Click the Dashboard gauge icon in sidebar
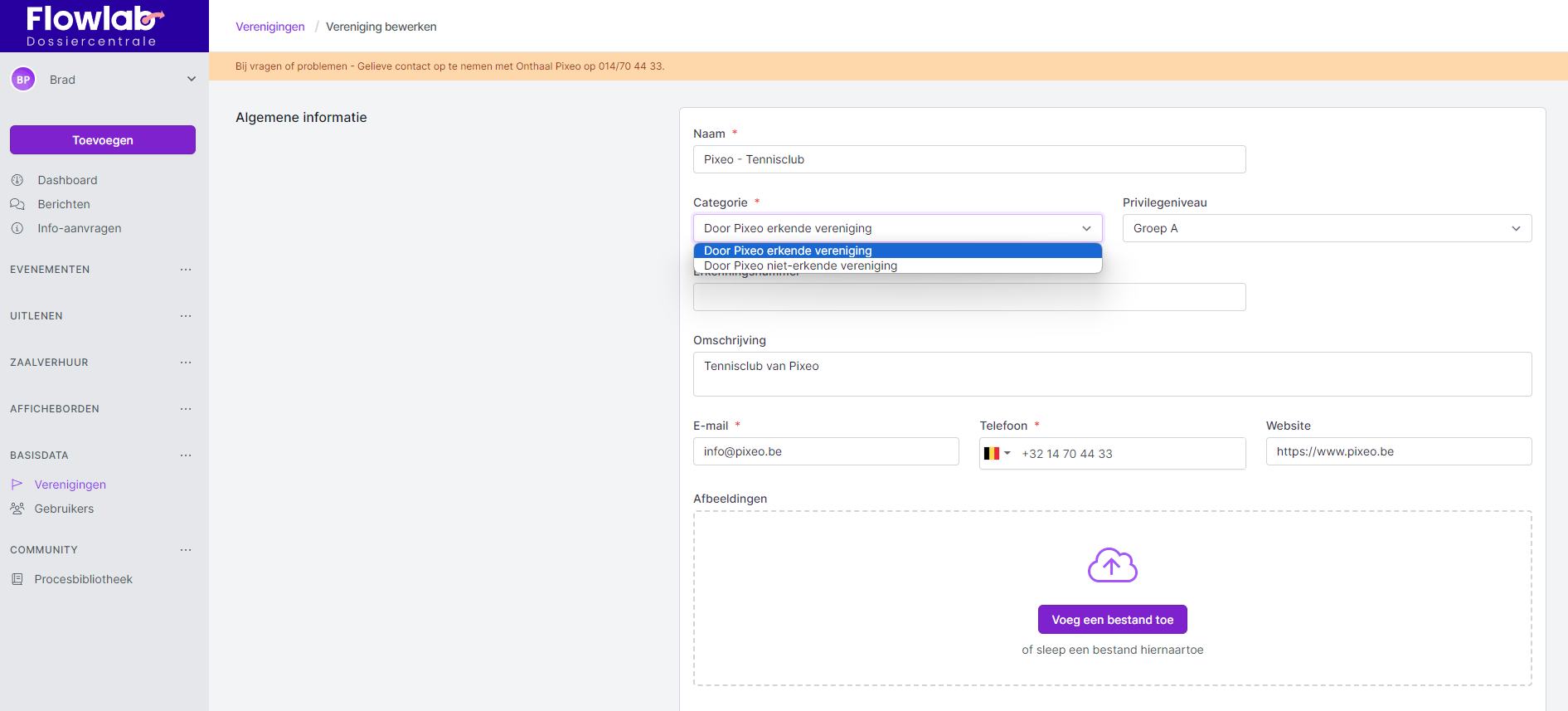 click(17, 180)
